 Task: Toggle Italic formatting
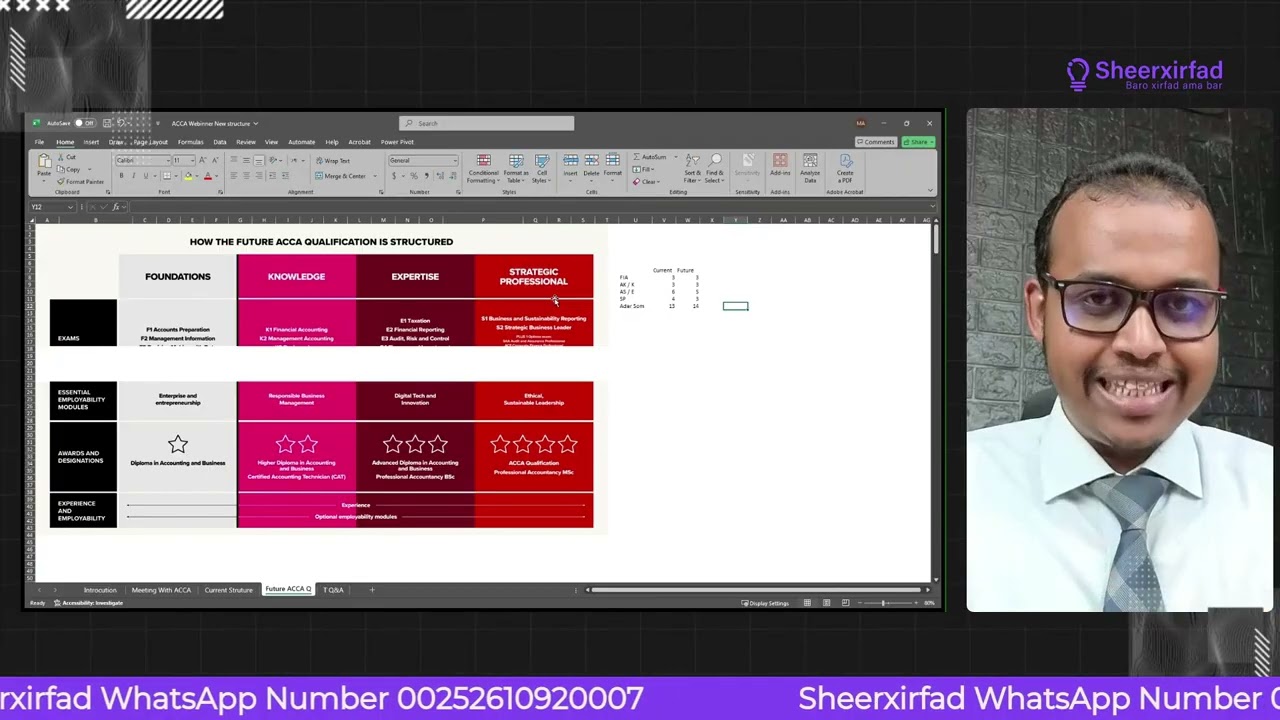click(133, 177)
